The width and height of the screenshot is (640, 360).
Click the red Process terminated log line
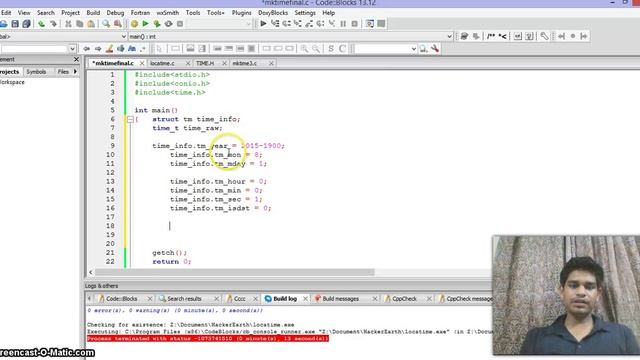207,338
